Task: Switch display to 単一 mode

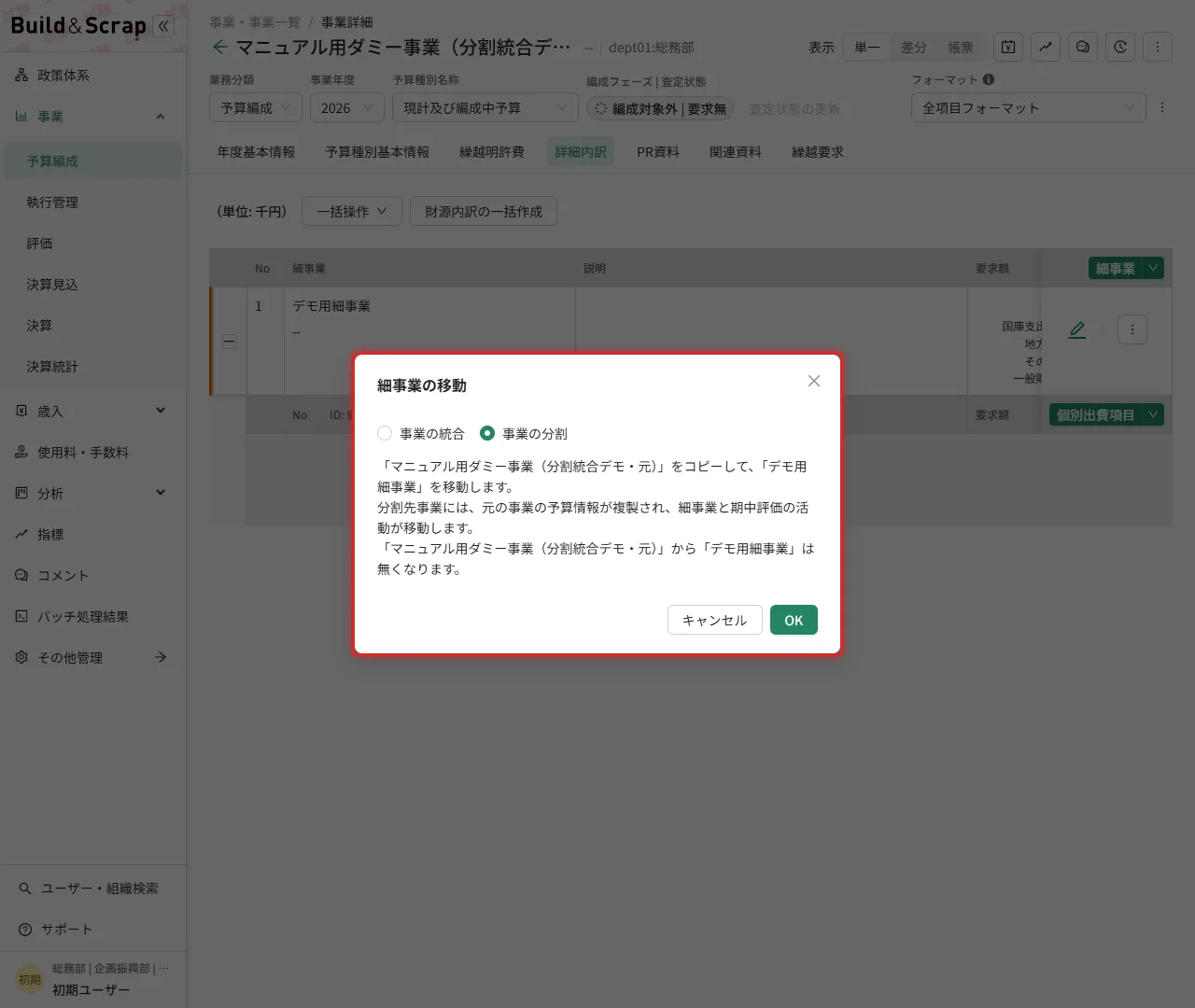Action: (867, 47)
